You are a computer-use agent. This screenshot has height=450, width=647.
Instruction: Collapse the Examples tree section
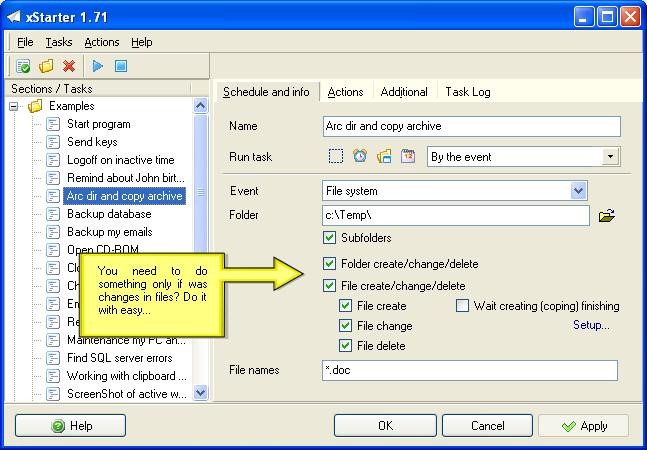pos(16,106)
